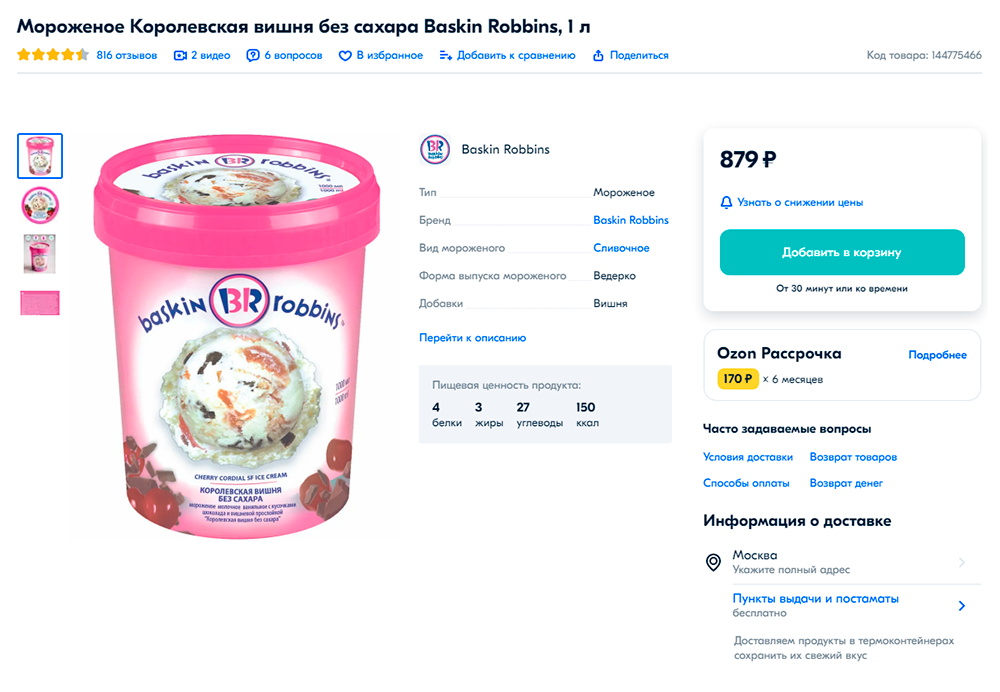The image size is (1000, 692).
Task: Select the first product thumbnail
Action: tap(40, 156)
